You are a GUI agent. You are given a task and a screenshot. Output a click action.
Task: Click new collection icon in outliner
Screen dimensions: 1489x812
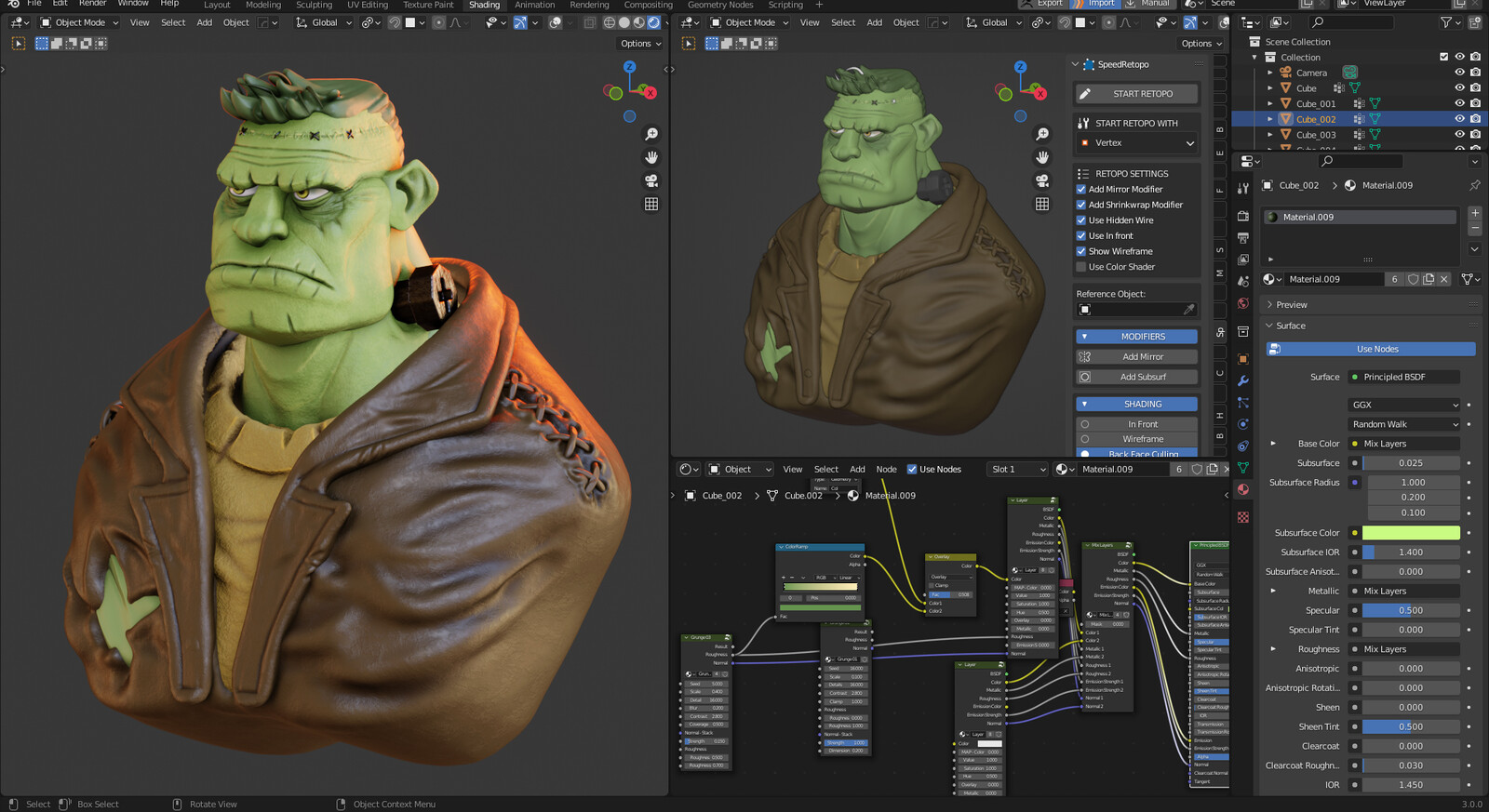[x=1474, y=22]
